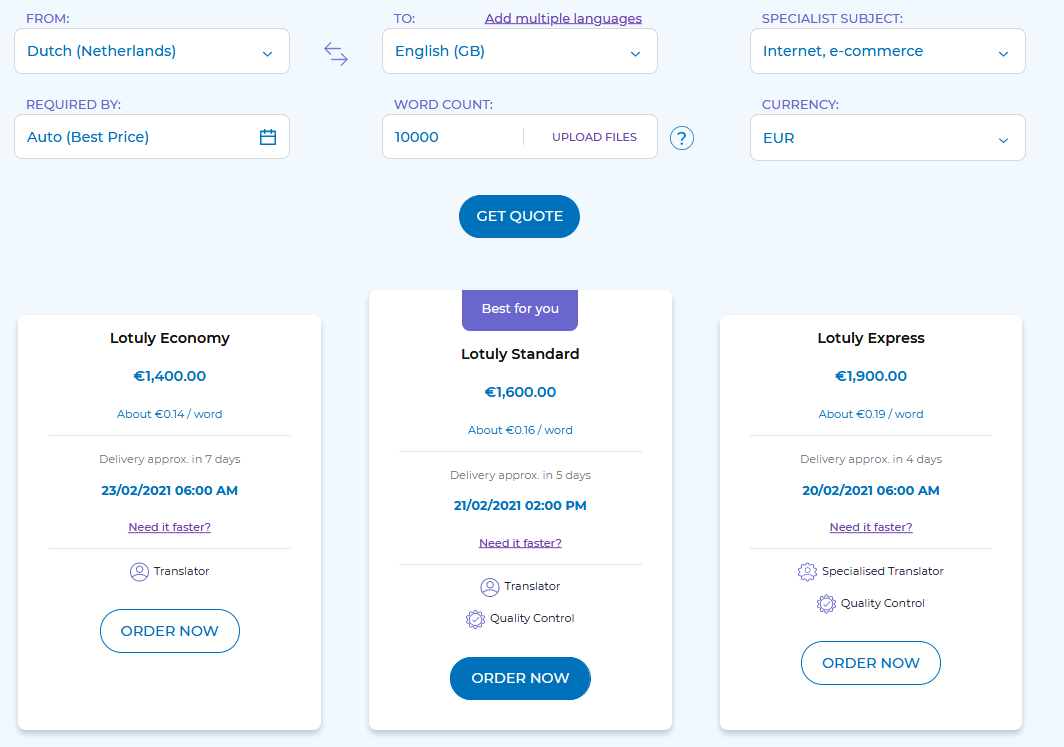The width and height of the screenshot is (1064, 747).
Task: Click price €1,600.00
Action: (520, 392)
